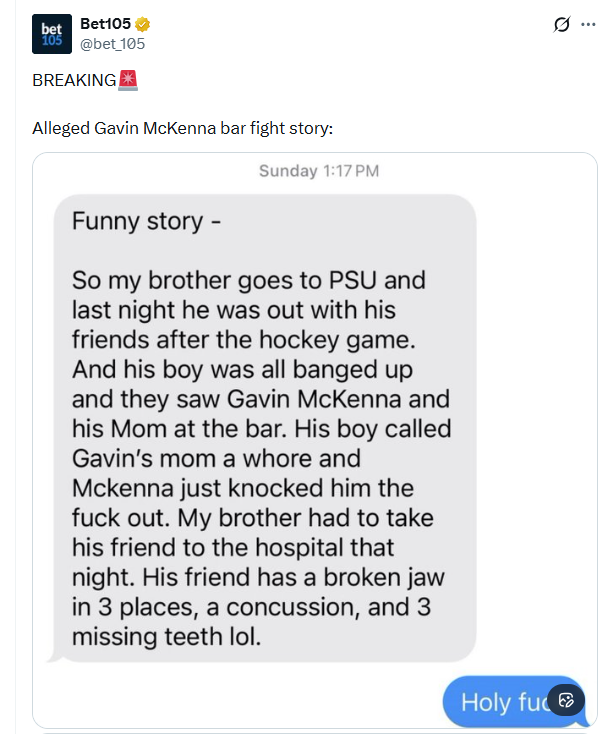
Task: Click the 'missing teeth lol.' line in message
Action: (x=166, y=636)
